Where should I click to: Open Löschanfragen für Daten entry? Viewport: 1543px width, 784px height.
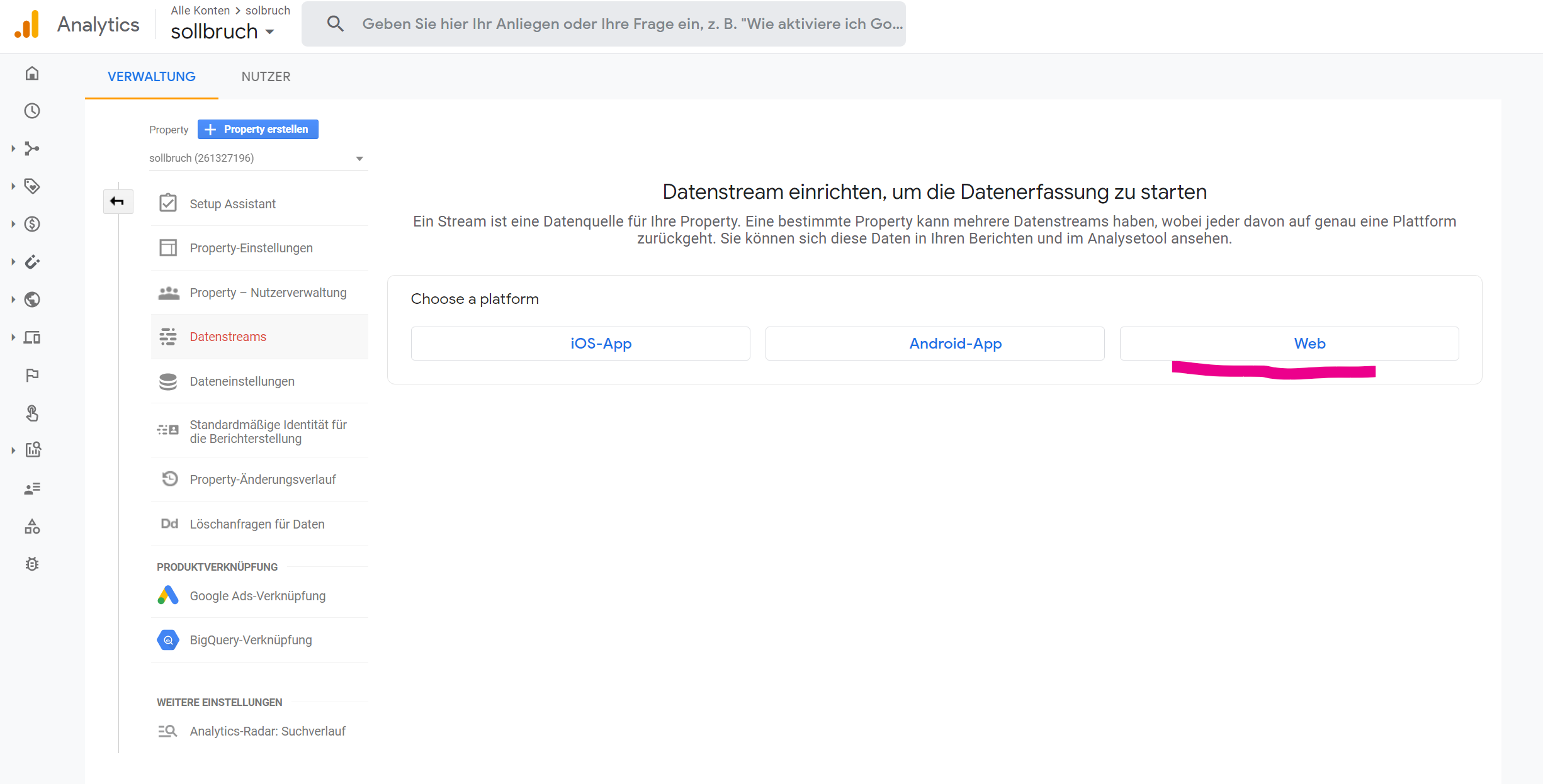tap(259, 524)
